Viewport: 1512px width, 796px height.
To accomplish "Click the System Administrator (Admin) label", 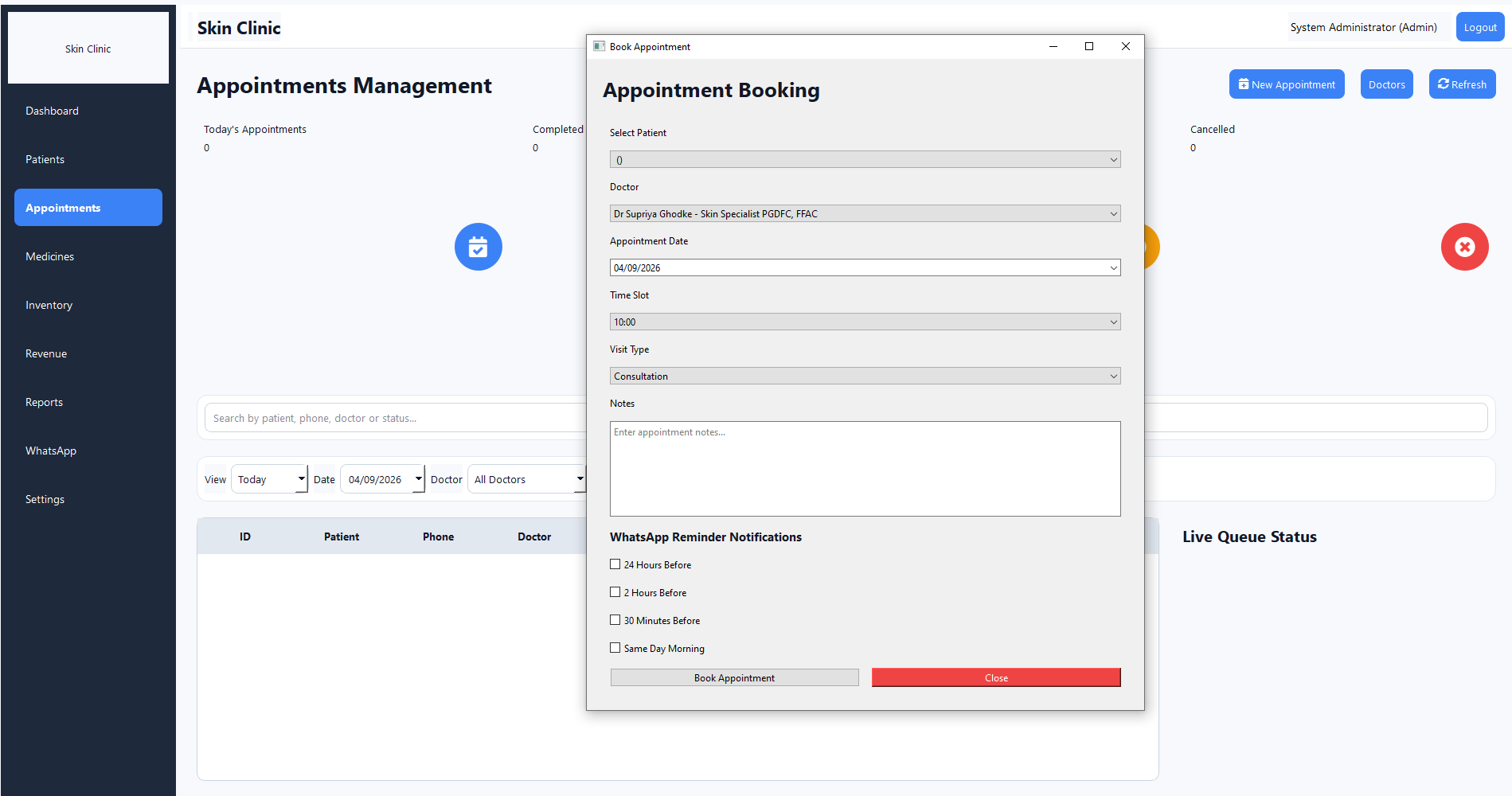I will tap(1363, 27).
